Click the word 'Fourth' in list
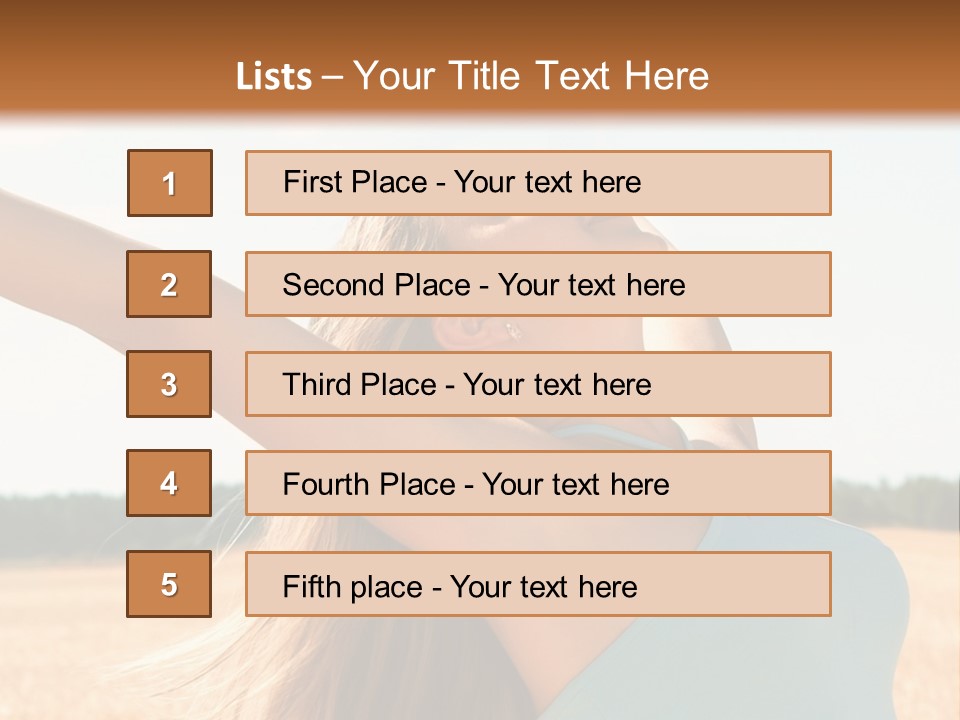 (325, 484)
